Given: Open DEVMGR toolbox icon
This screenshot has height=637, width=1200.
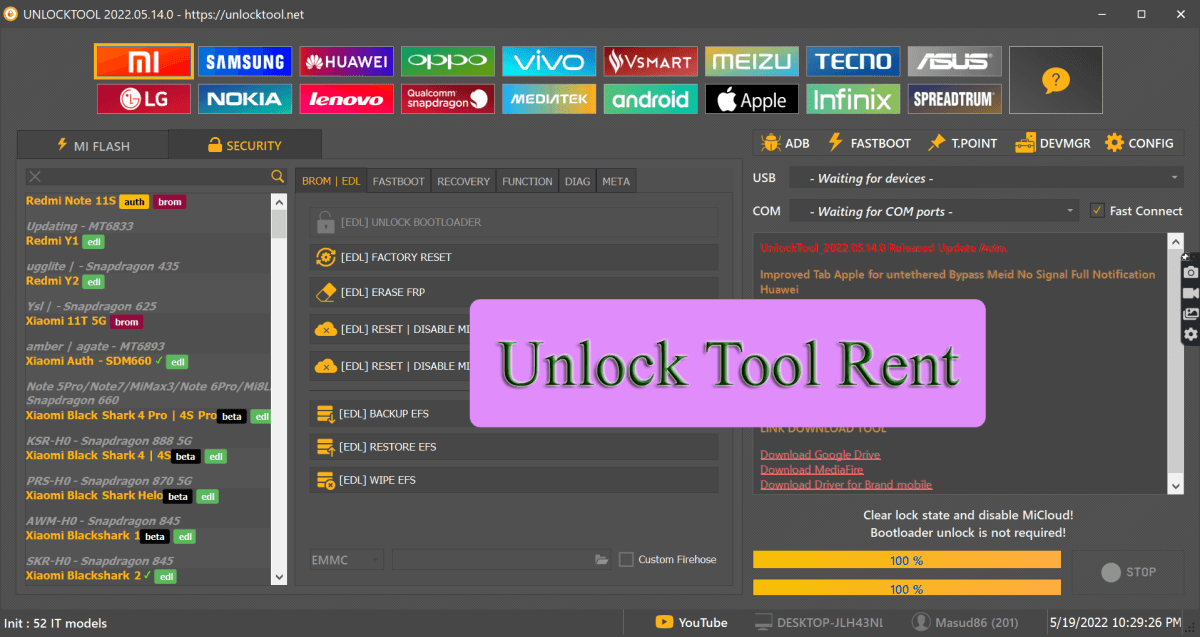Looking at the screenshot, I should (x=1024, y=142).
